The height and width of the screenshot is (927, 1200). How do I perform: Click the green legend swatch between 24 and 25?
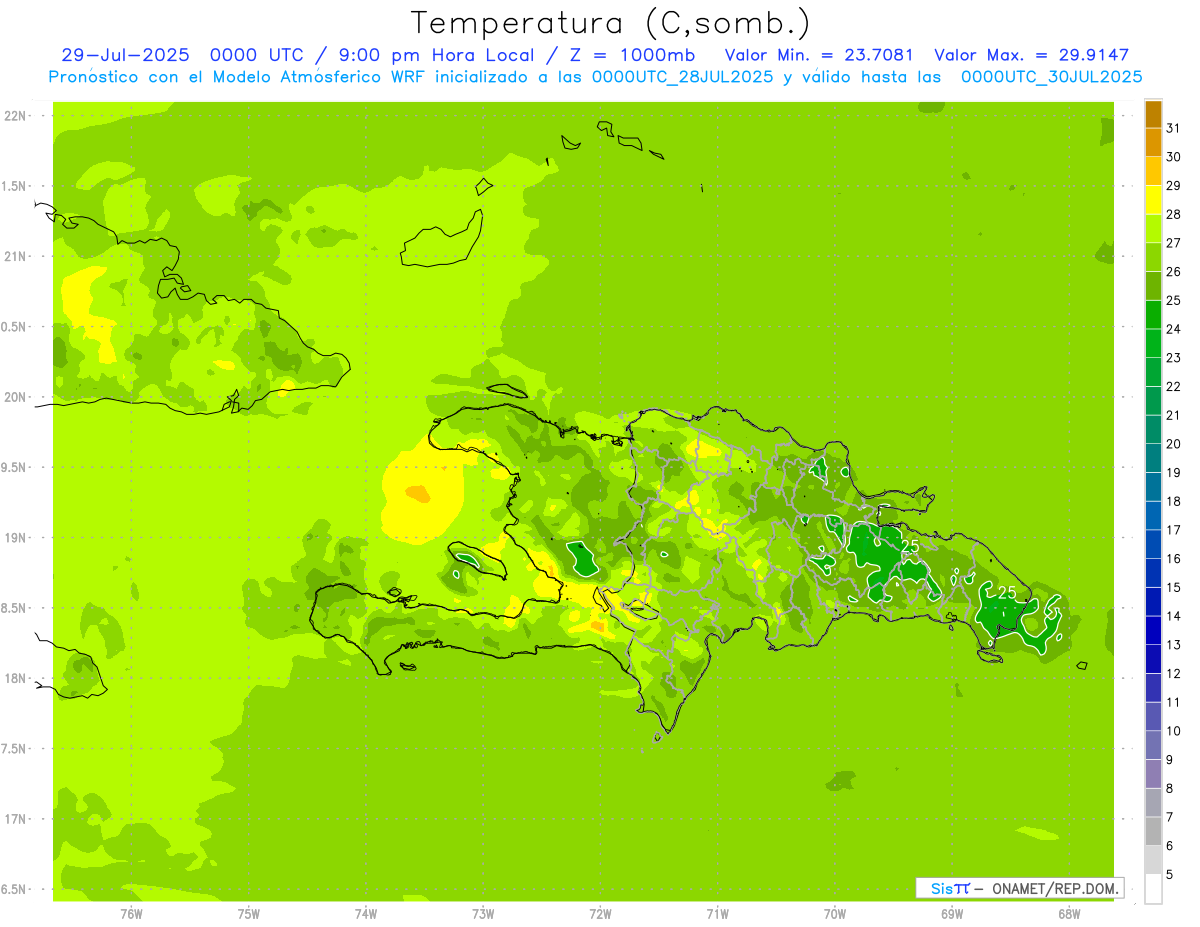[x=1153, y=314]
